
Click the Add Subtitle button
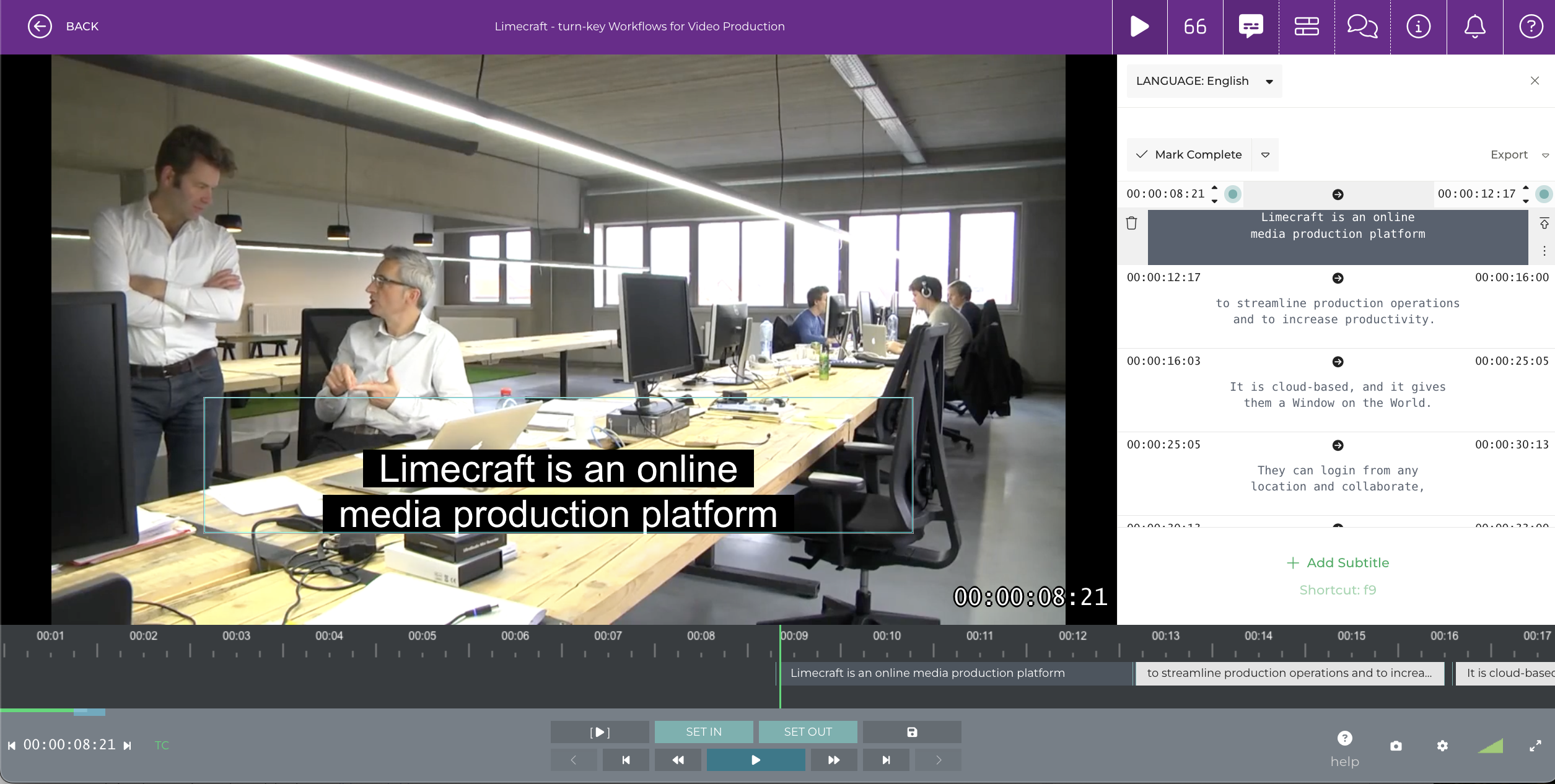point(1338,562)
